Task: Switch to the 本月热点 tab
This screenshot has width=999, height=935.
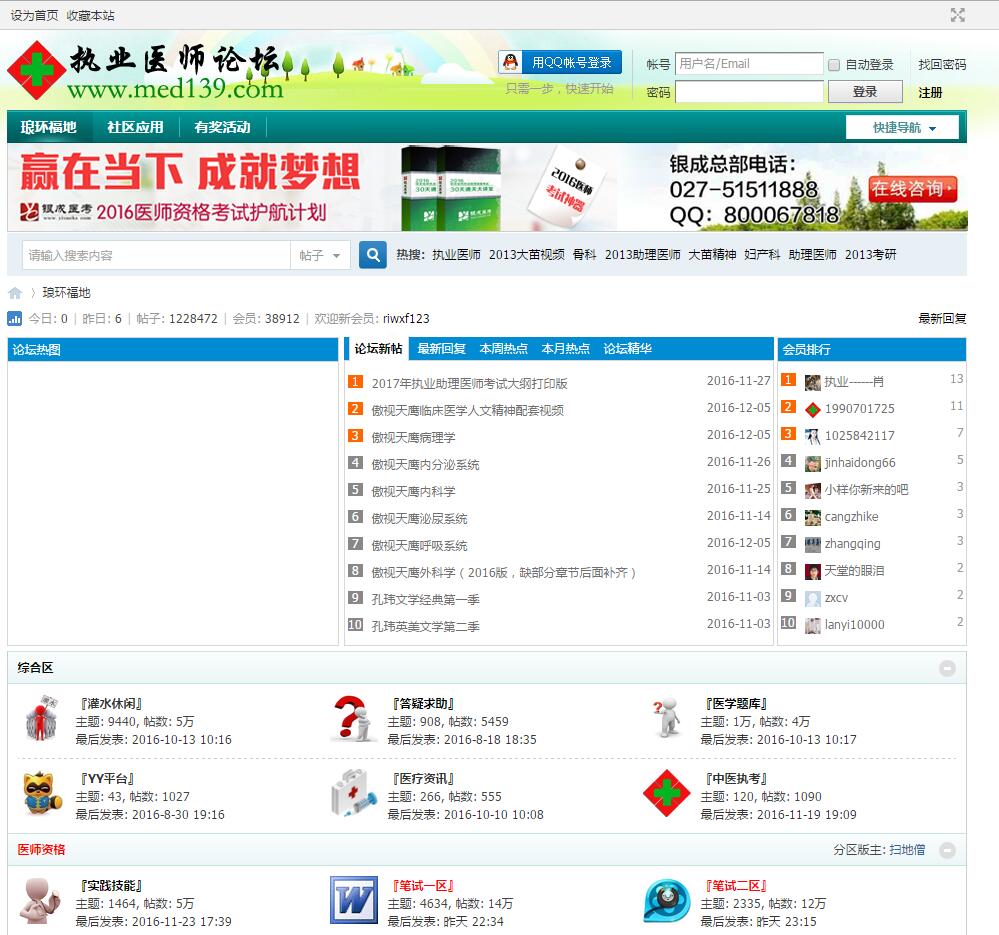Action: pyautogui.click(x=565, y=348)
